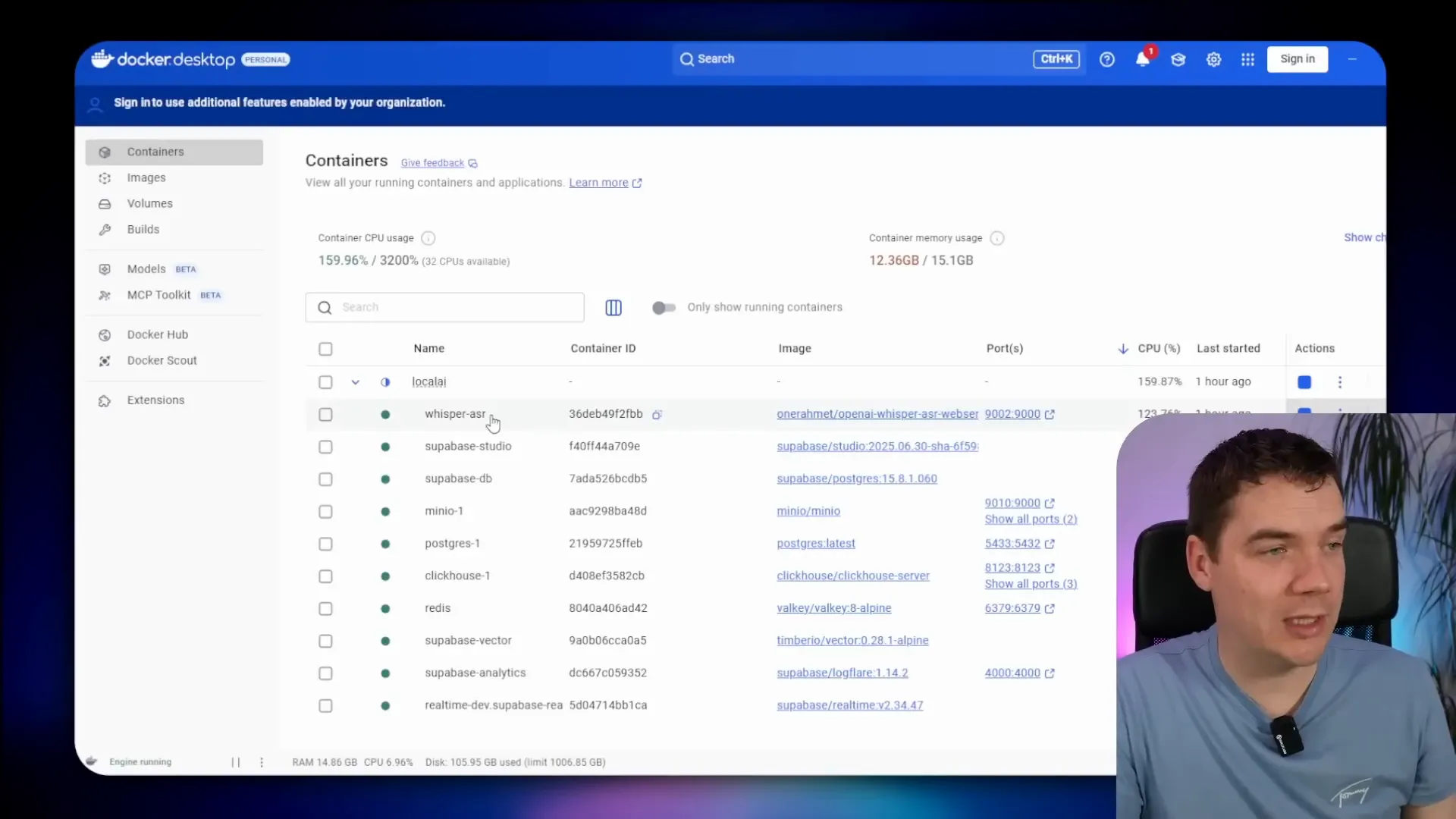Open the supabase-analytics container
Screen dimensions: 1456x819
[x=475, y=673]
